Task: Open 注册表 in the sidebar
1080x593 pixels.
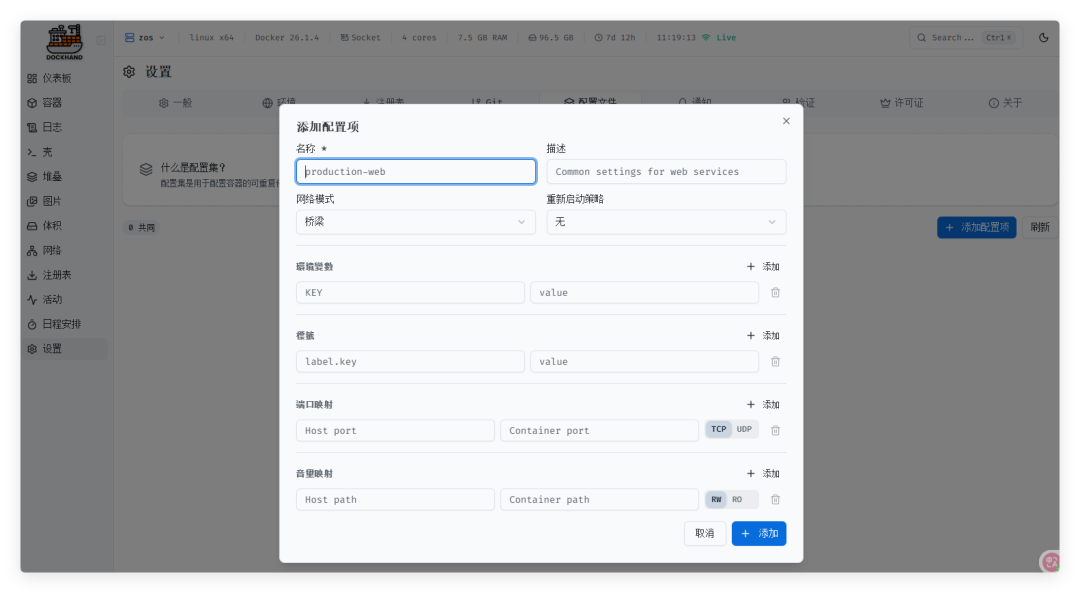Action: tap(65, 275)
